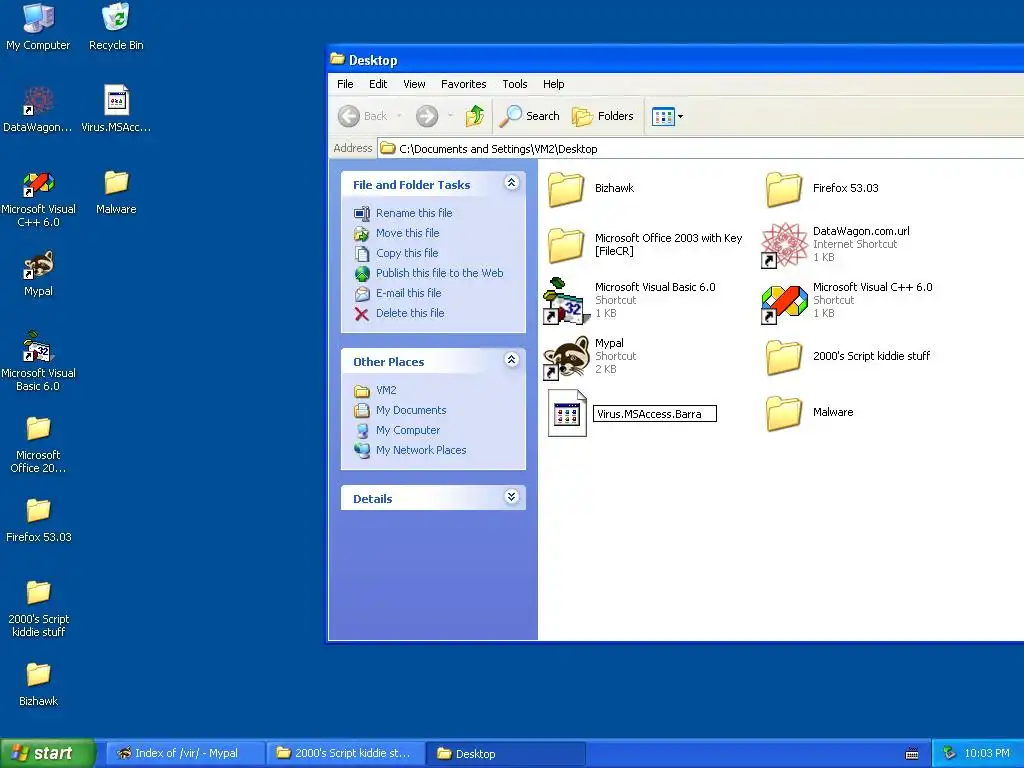
Task: Open the File menu
Action: [345, 84]
